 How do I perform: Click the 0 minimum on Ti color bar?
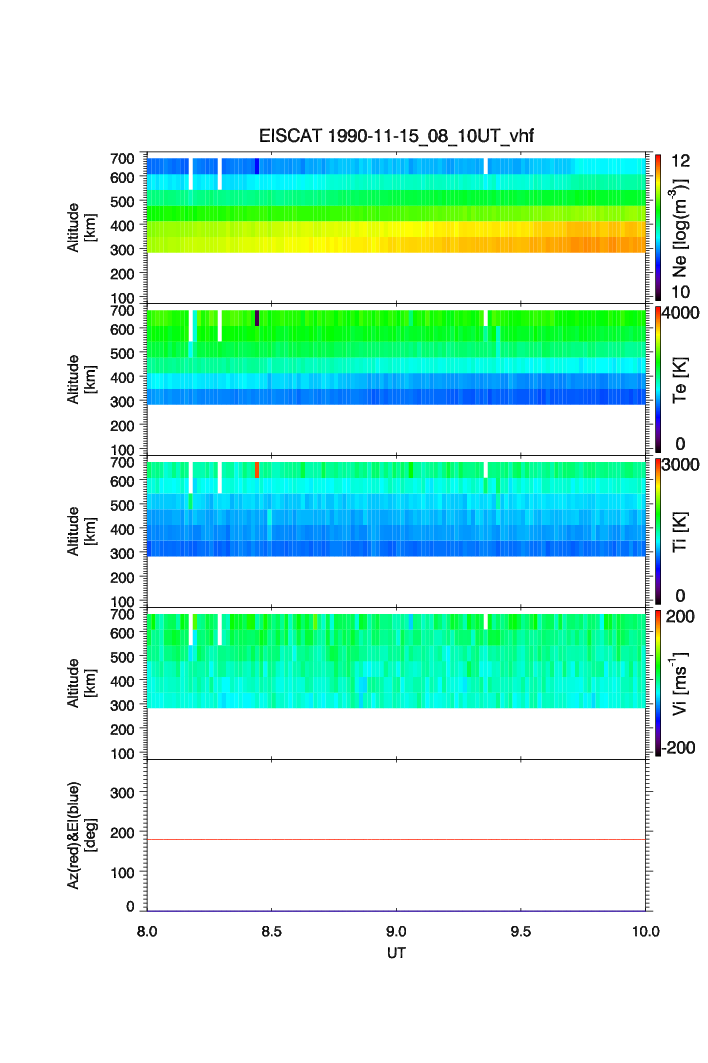(x=680, y=596)
